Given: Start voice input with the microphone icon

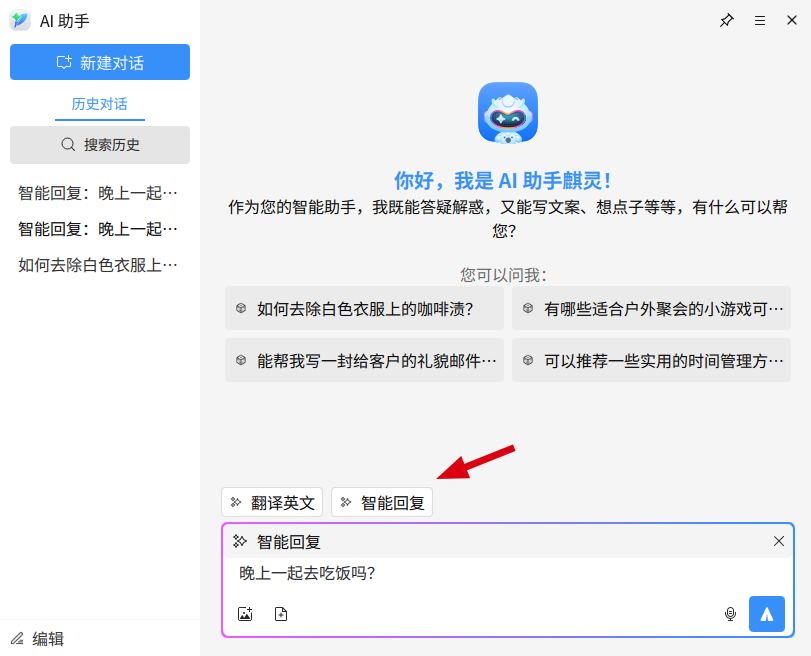Looking at the screenshot, I should 730,614.
